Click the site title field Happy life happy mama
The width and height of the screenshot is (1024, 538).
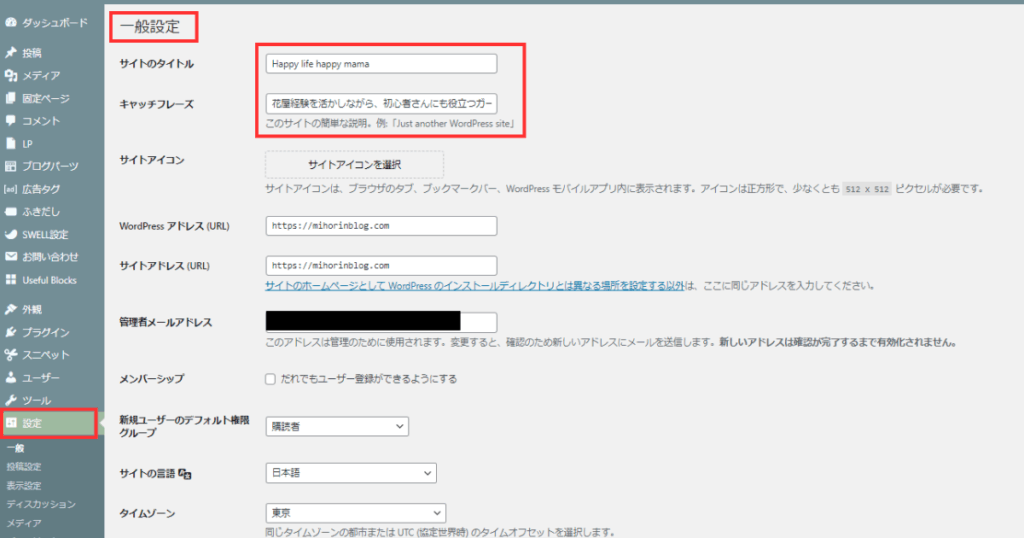[381, 63]
